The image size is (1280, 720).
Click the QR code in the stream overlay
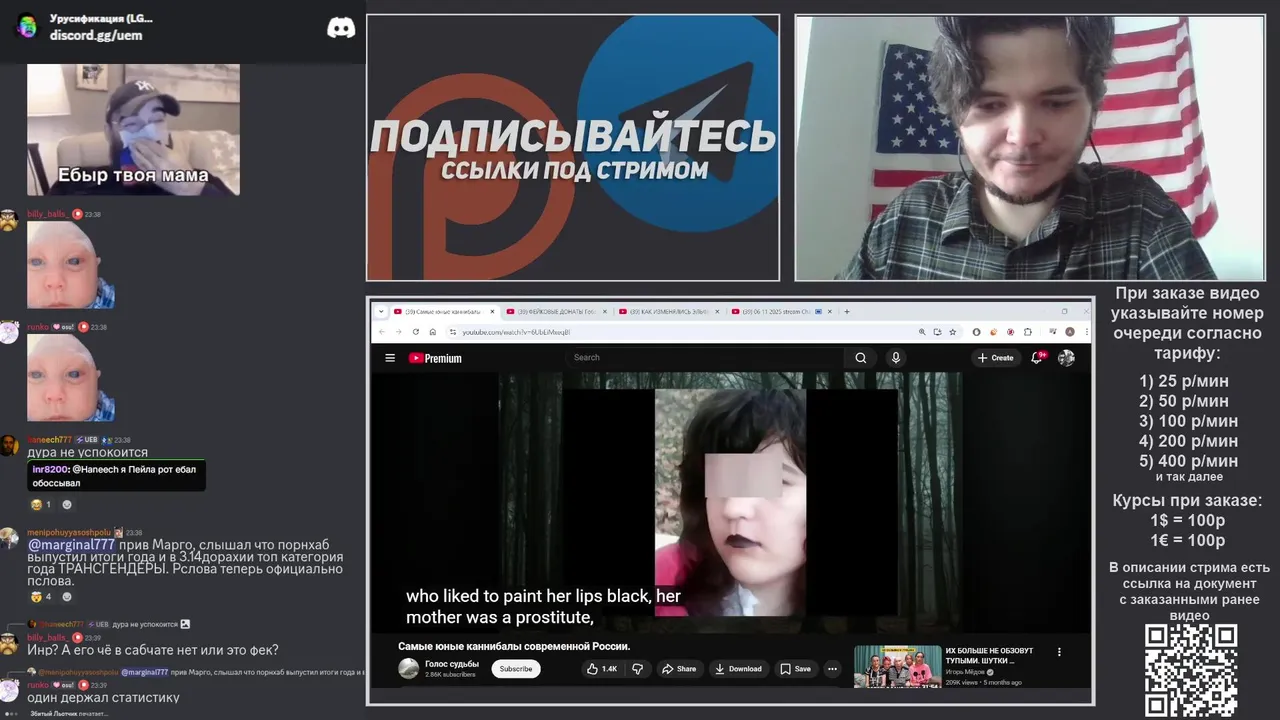1191,671
